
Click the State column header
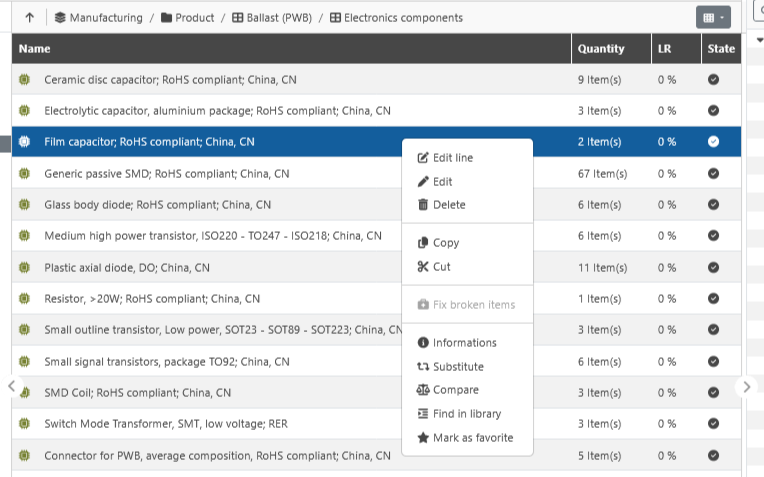point(721,49)
